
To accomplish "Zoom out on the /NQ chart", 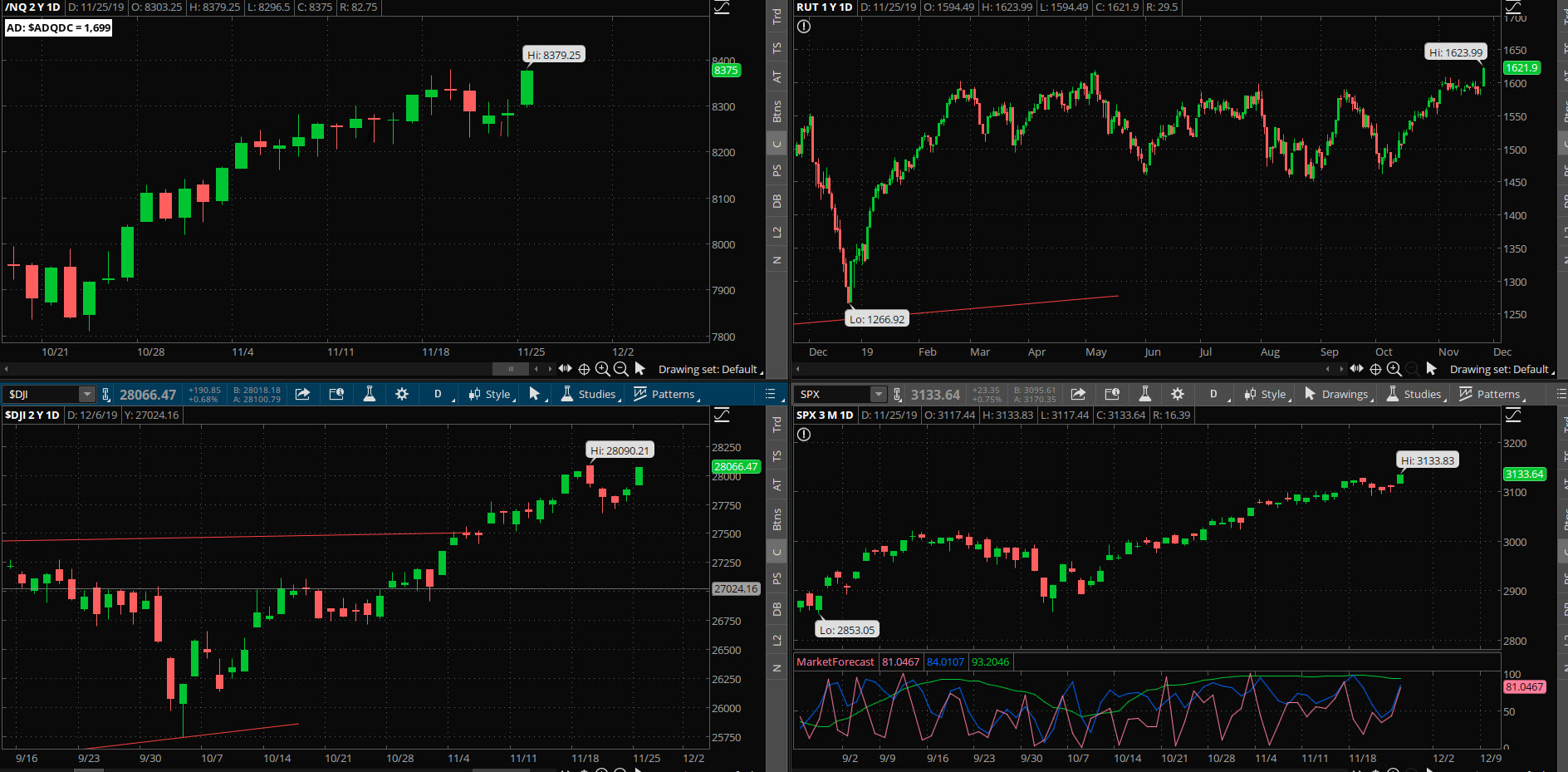I will (621, 369).
